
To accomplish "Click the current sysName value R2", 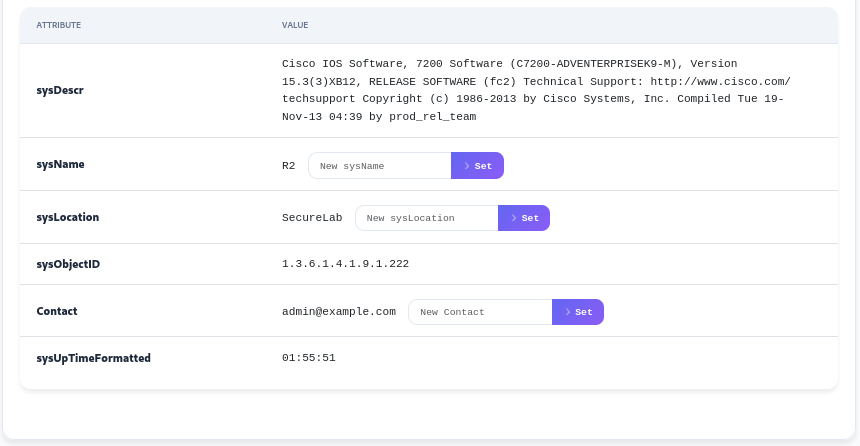I will pos(289,166).
